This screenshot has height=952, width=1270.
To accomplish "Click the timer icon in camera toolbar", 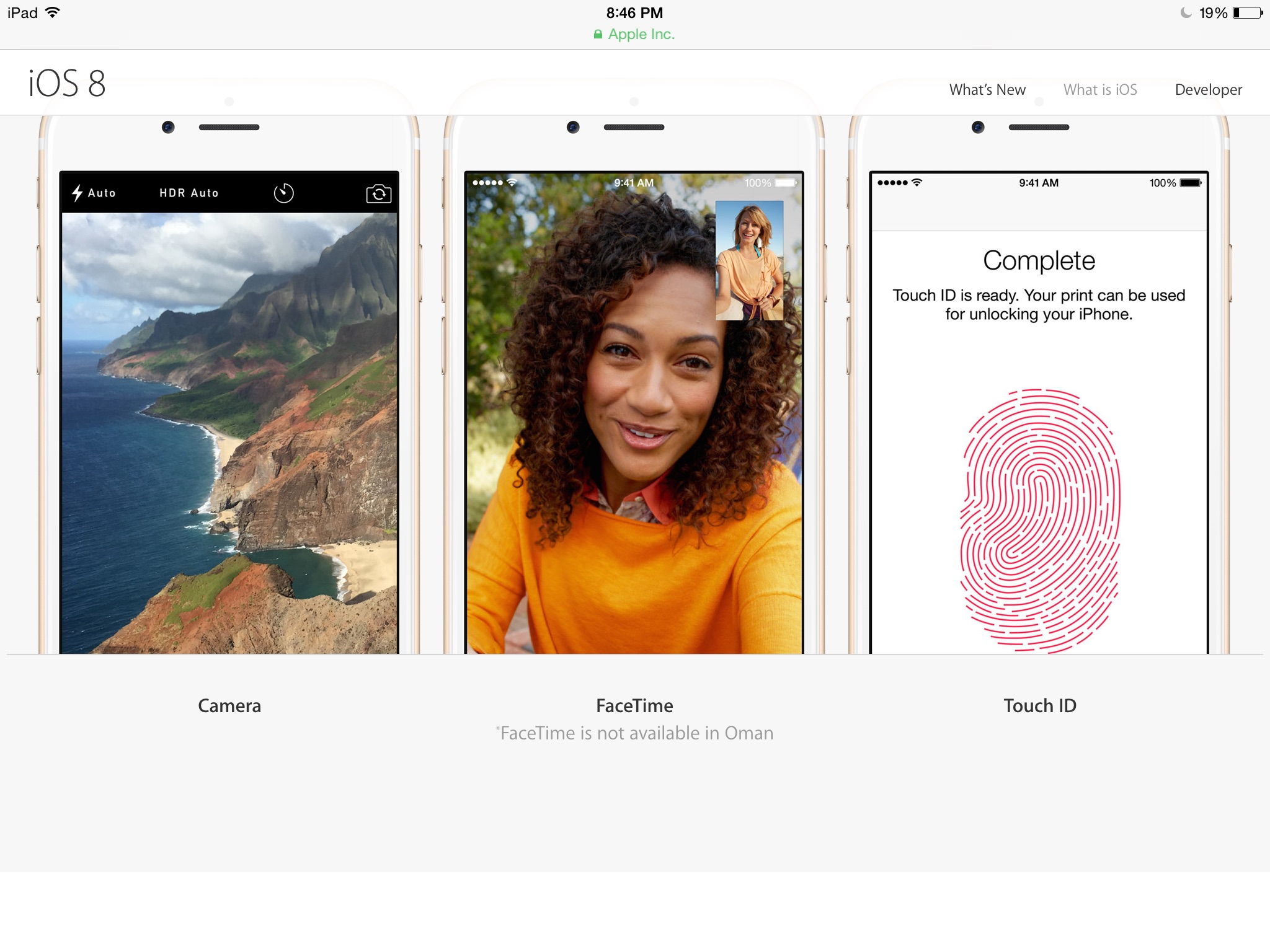I will pyautogui.click(x=287, y=192).
